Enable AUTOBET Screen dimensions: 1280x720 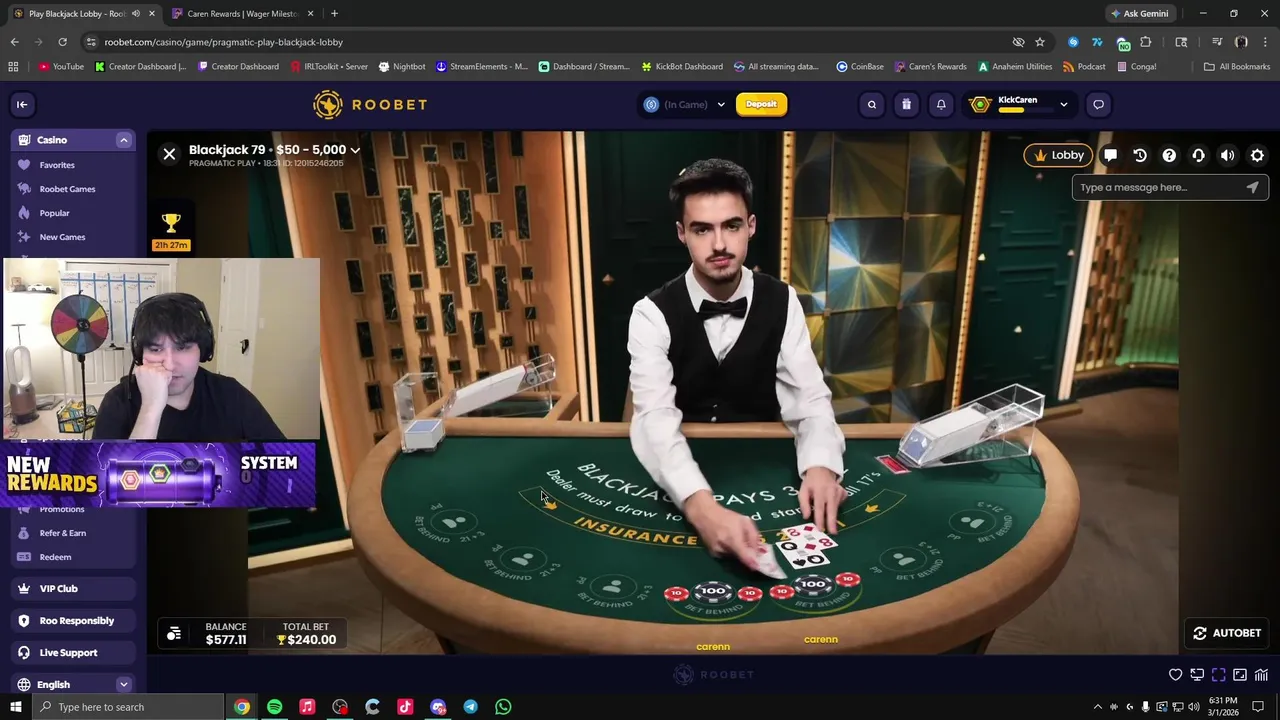pos(1227,633)
